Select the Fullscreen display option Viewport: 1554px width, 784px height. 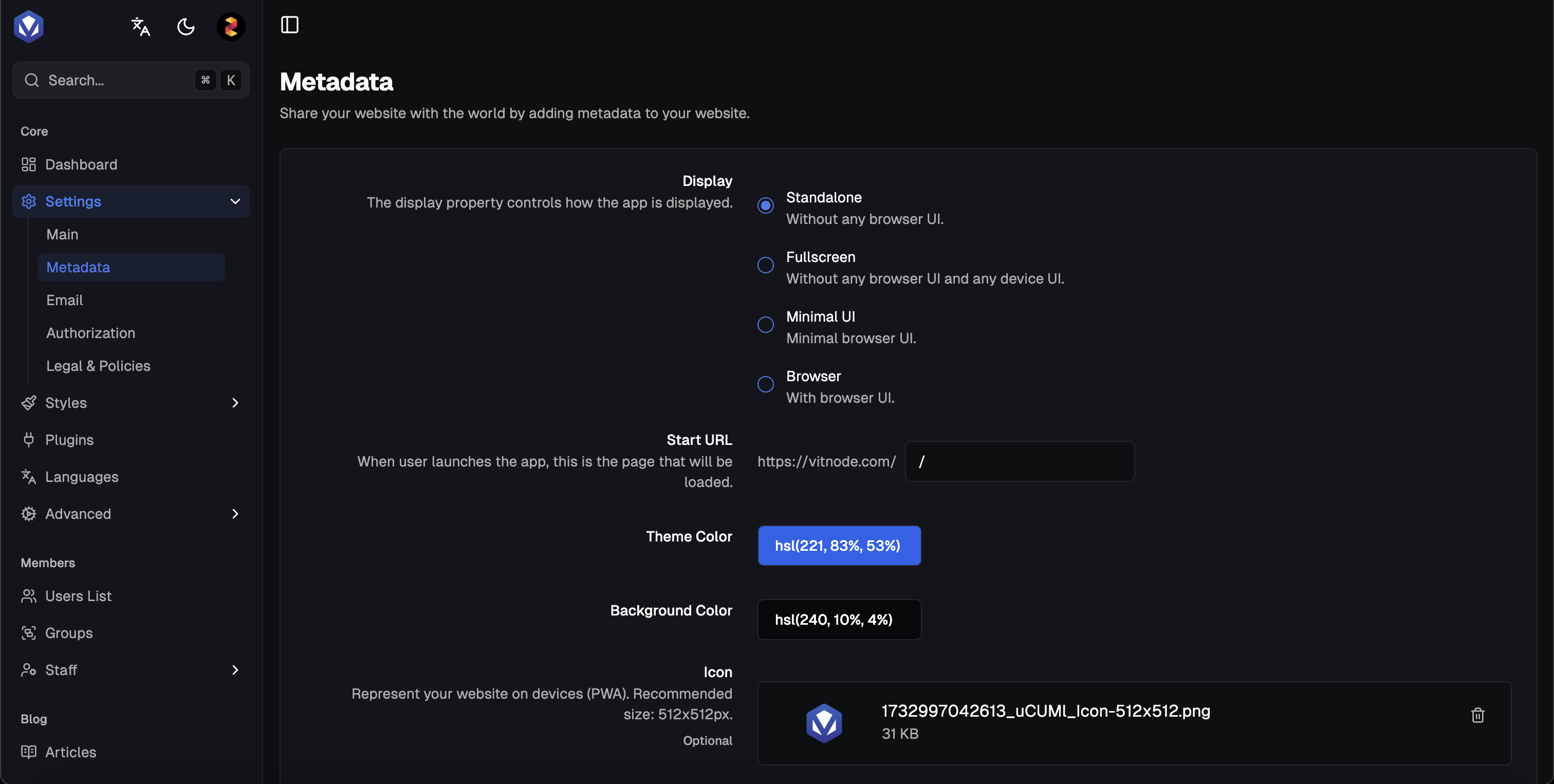click(766, 265)
